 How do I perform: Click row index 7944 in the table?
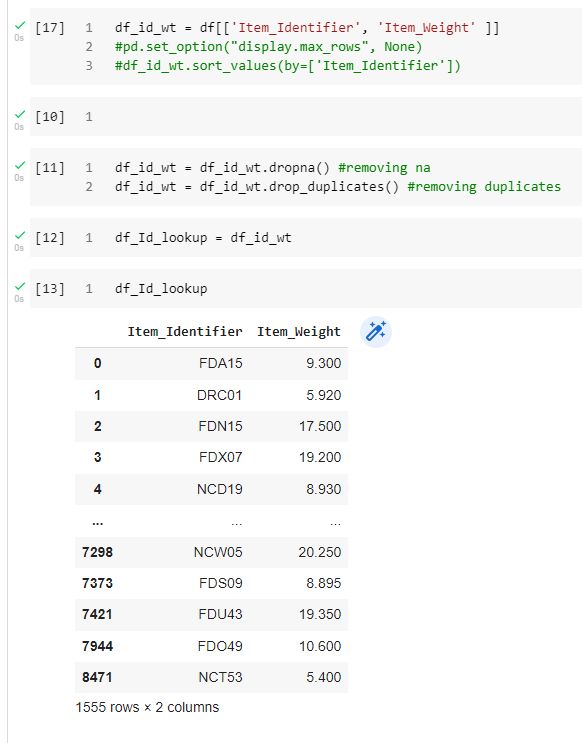point(97,646)
